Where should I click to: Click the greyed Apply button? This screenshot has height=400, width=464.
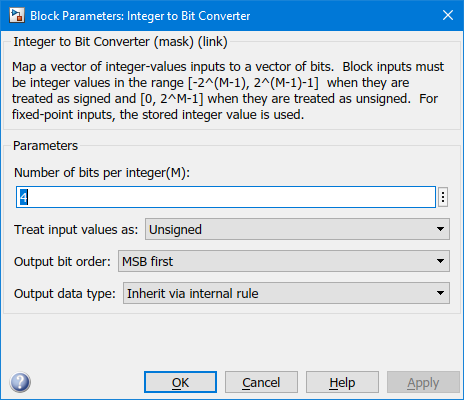(x=423, y=382)
